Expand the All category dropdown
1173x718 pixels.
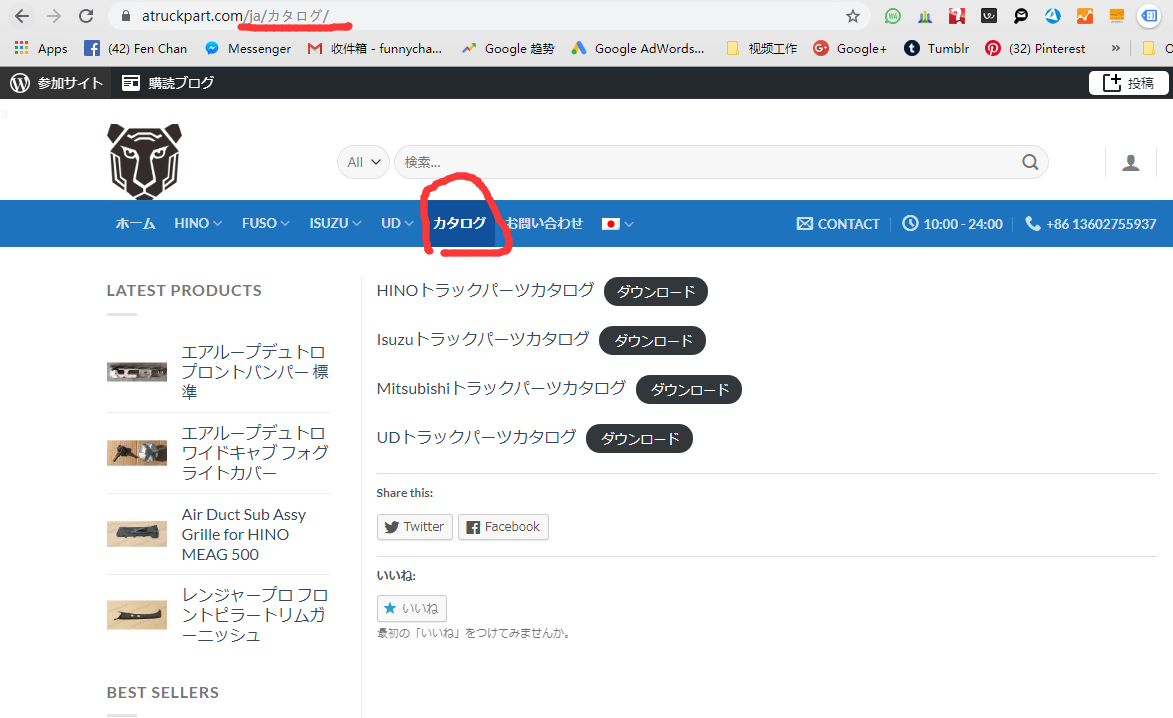(x=363, y=162)
